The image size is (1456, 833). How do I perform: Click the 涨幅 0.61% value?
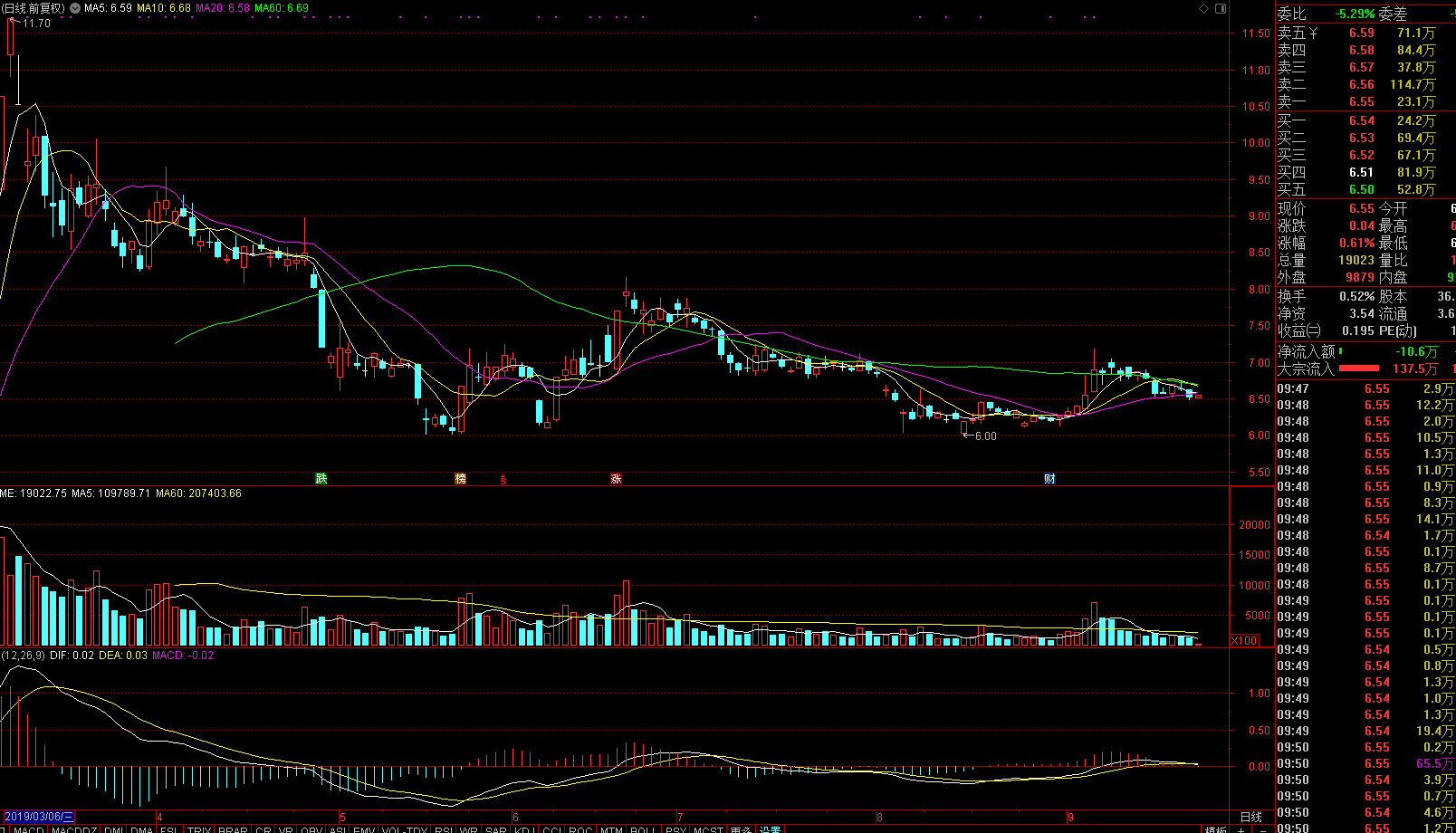click(x=1357, y=243)
